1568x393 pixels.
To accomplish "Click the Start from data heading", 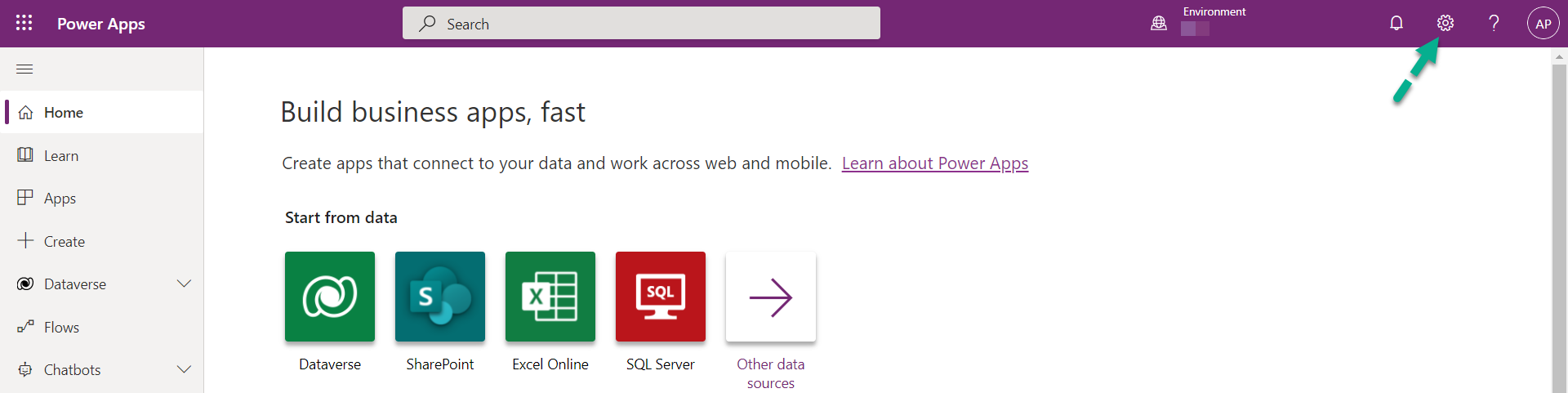I will (341, 217).
